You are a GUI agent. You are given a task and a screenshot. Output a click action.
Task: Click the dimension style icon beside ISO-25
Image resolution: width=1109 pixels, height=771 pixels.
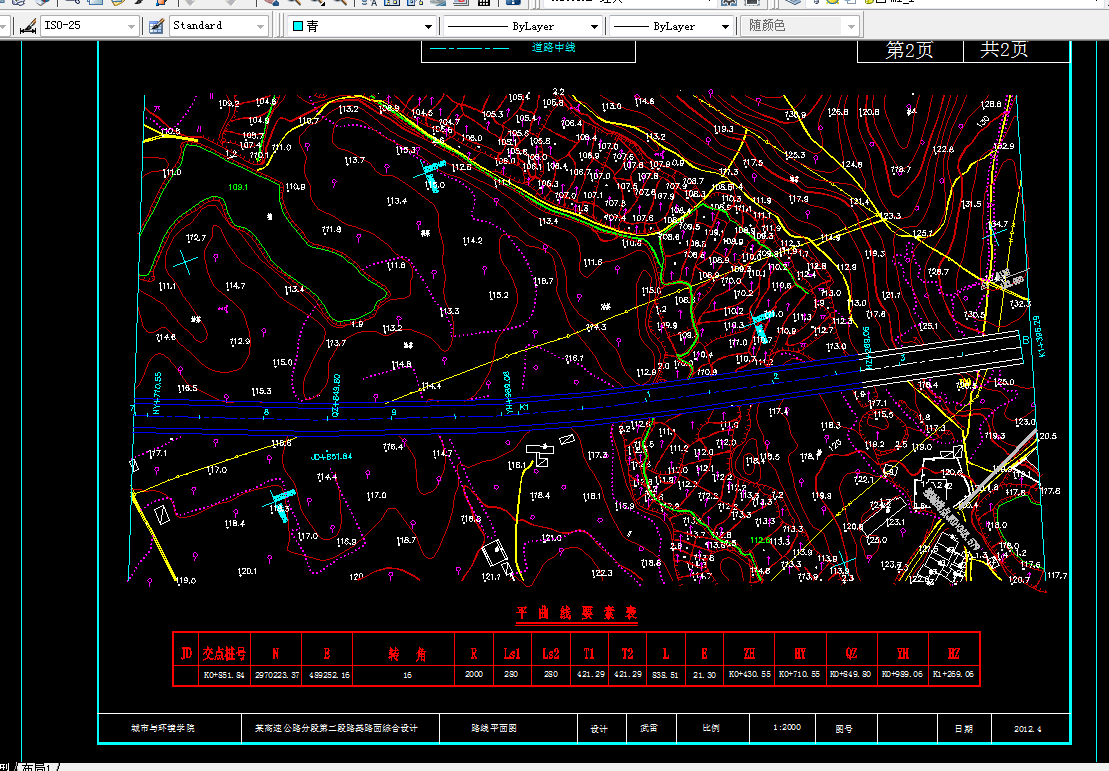(28, 26)
